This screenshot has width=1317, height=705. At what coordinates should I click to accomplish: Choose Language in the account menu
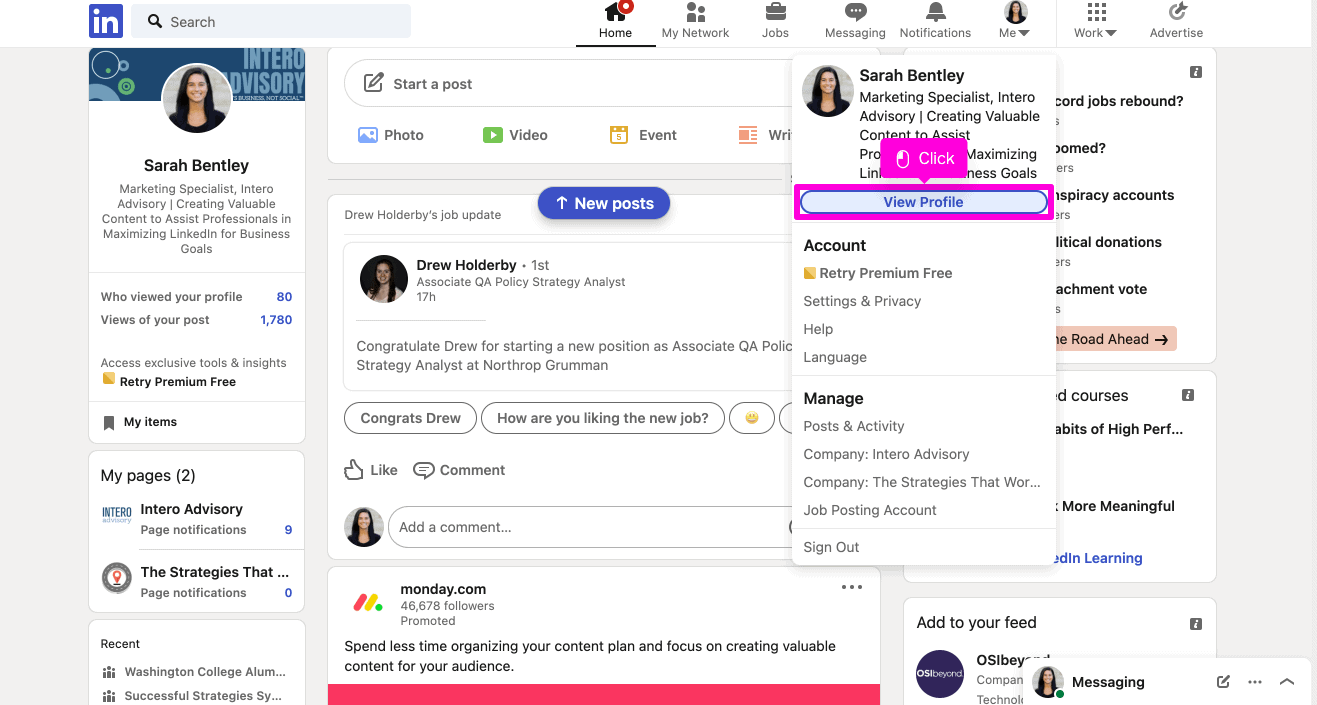(835, 357)
